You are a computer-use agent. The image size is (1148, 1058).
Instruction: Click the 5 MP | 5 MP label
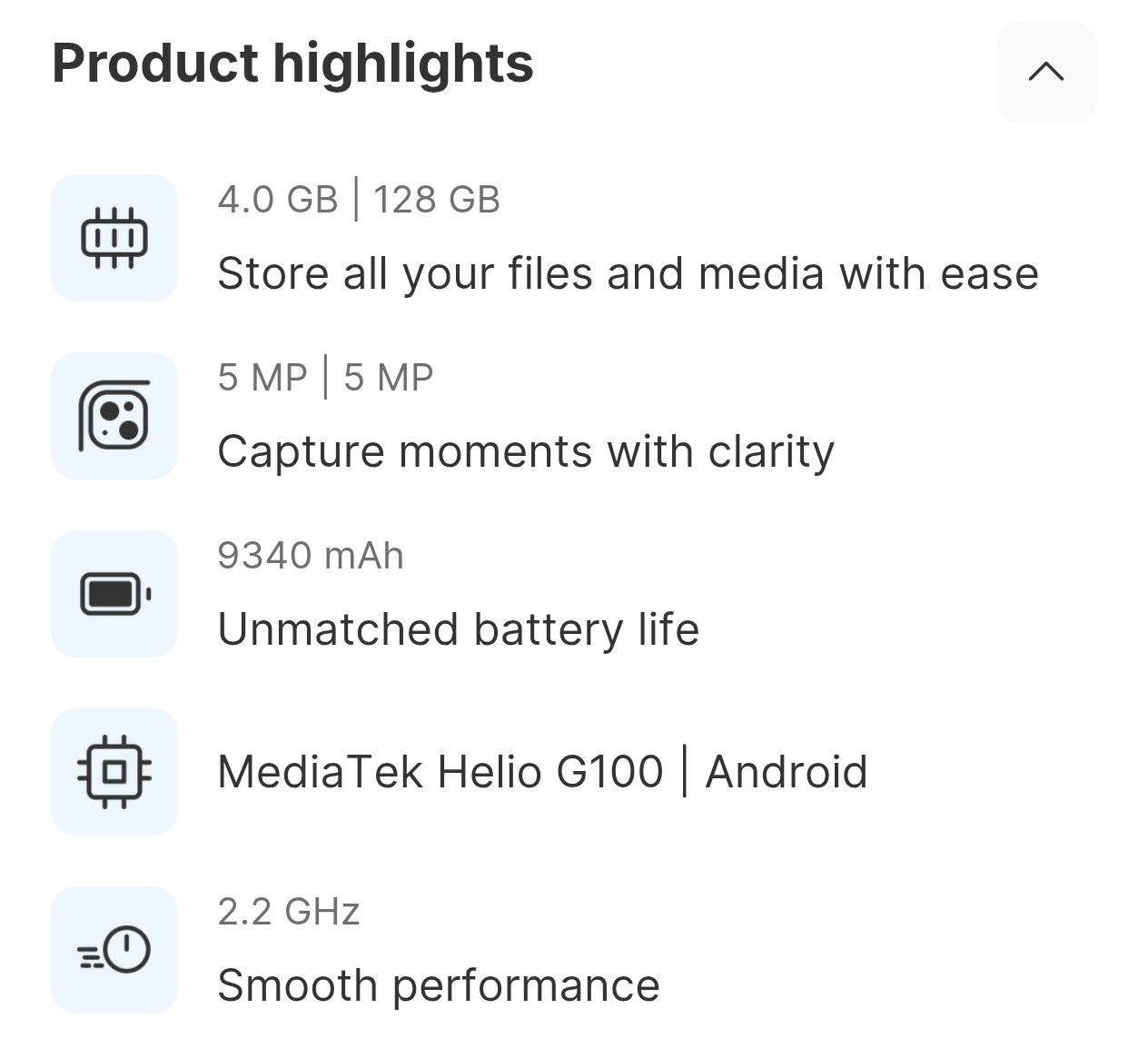pyautogui.click(x=325, y=378)
